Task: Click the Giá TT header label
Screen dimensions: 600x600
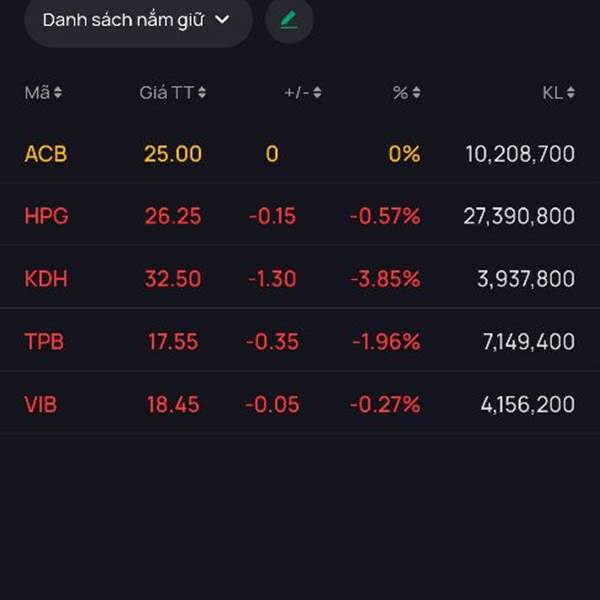Action: (166, 93)
